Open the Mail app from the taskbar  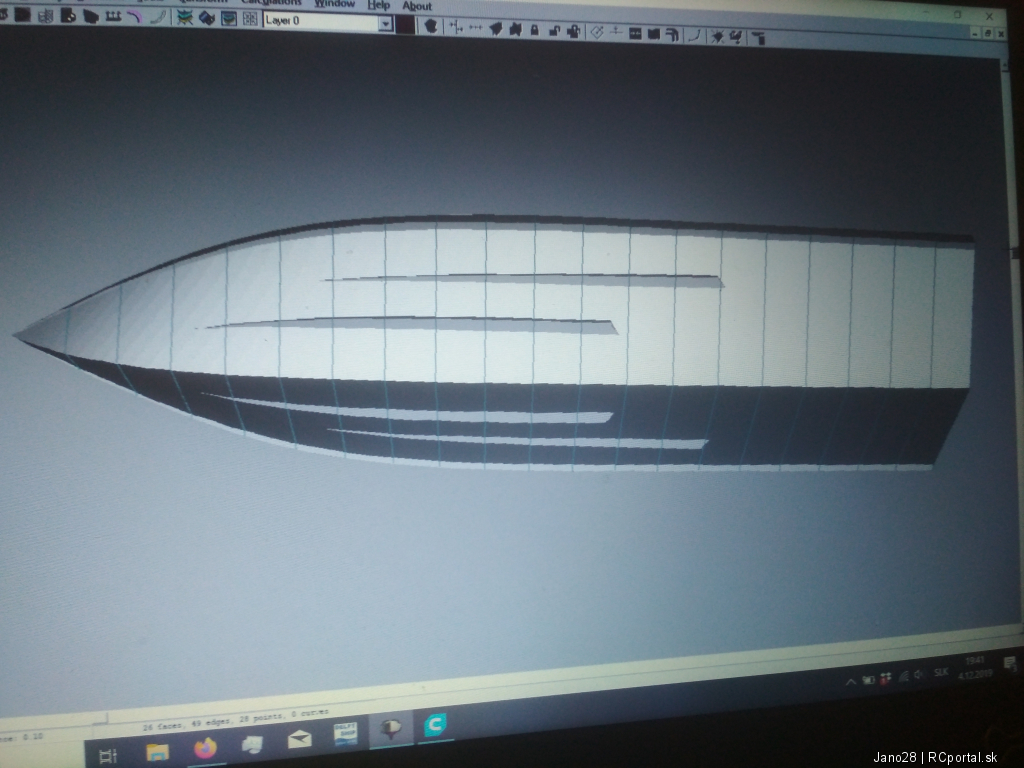298,739
